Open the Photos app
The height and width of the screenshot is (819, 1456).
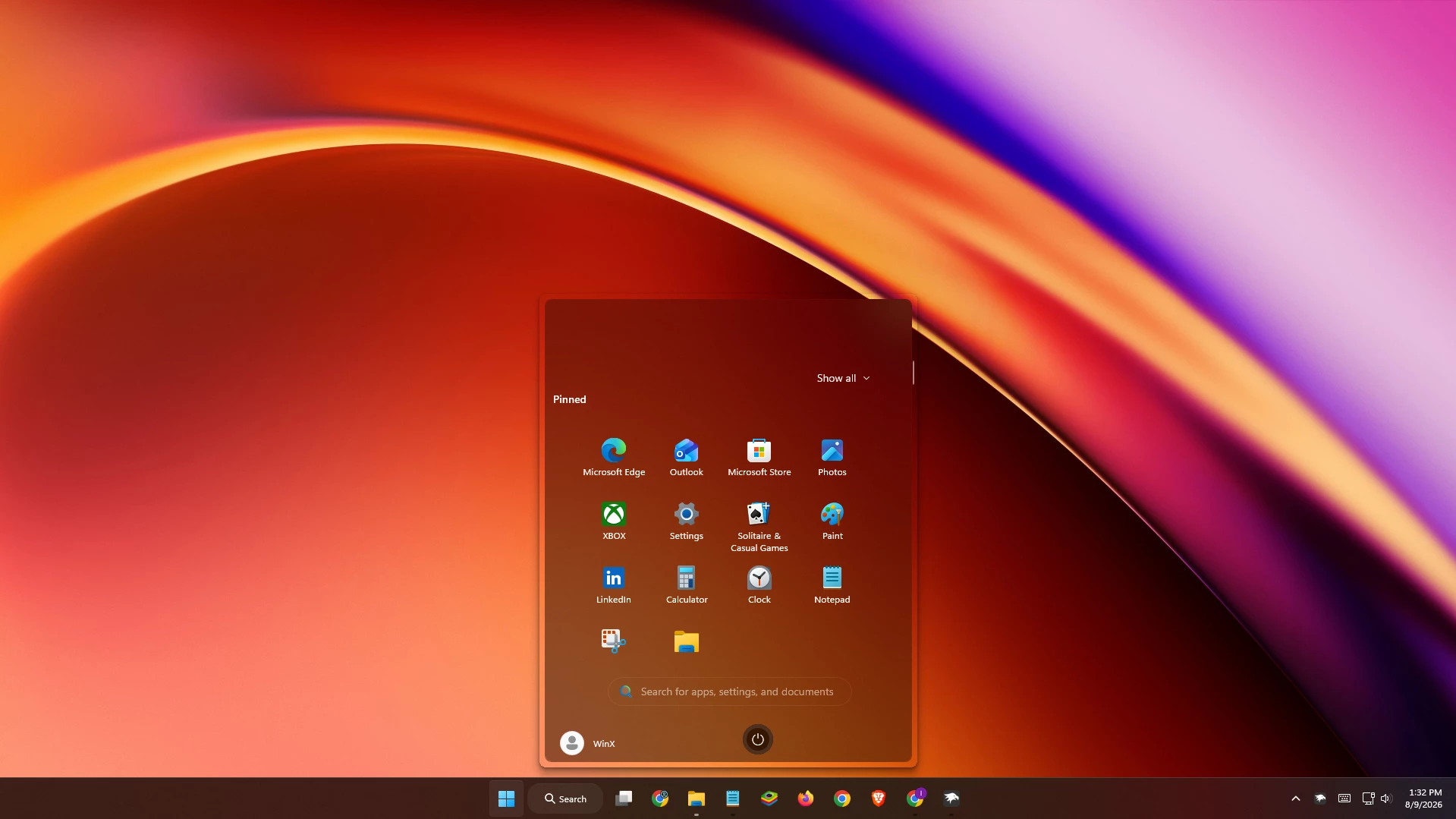(x=832, y=457)
